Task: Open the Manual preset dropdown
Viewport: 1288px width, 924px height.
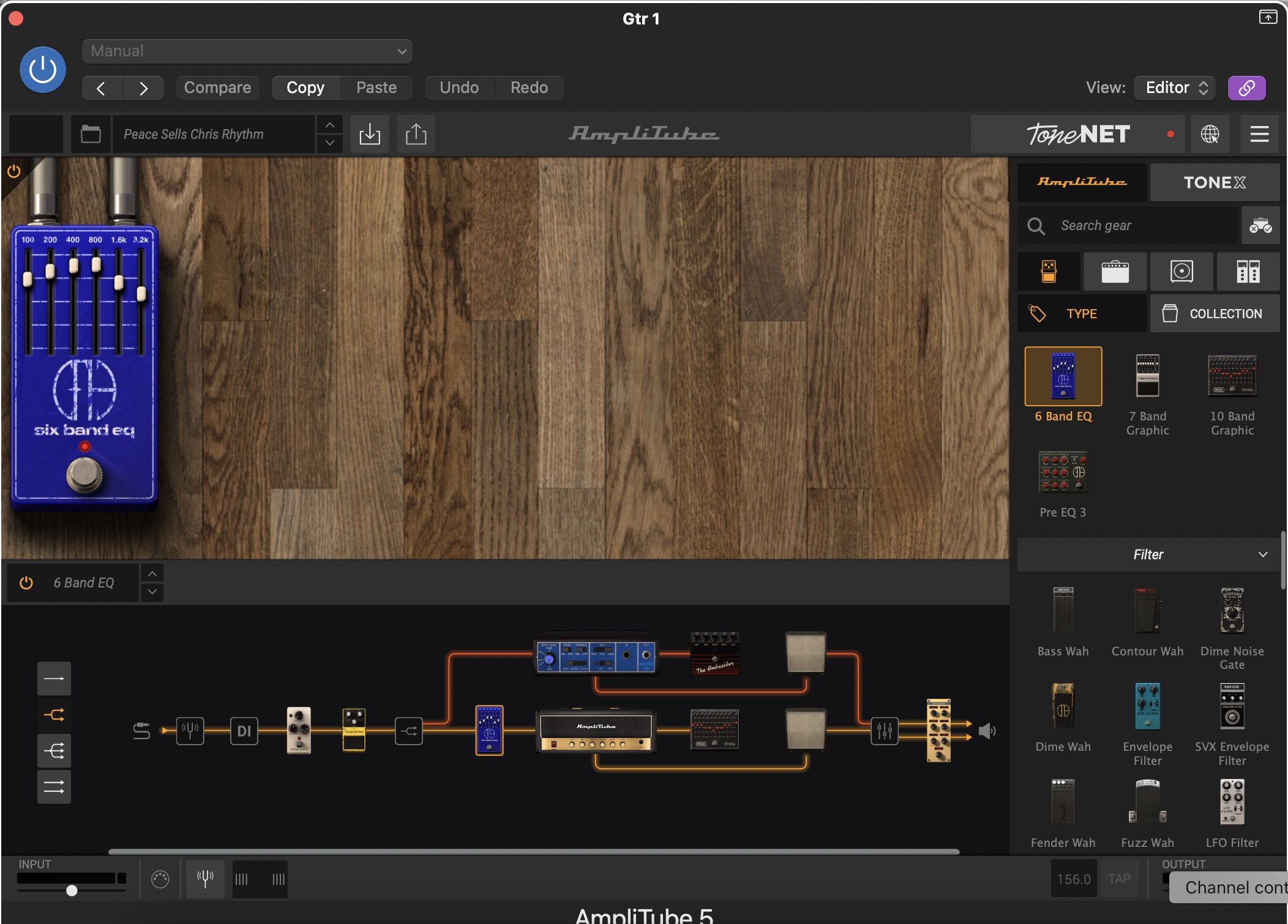Action: (247, 51)
